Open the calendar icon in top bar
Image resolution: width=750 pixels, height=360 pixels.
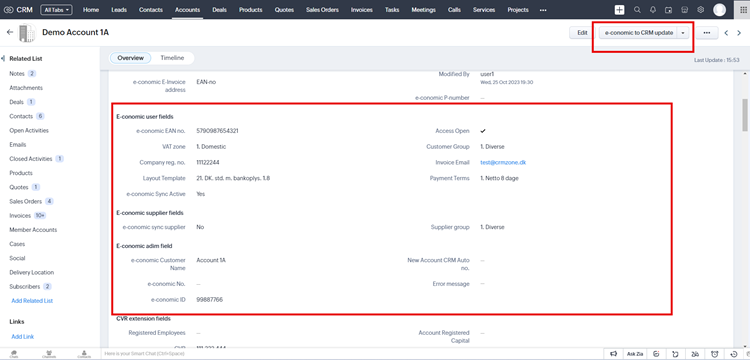(x=669, y=10)
